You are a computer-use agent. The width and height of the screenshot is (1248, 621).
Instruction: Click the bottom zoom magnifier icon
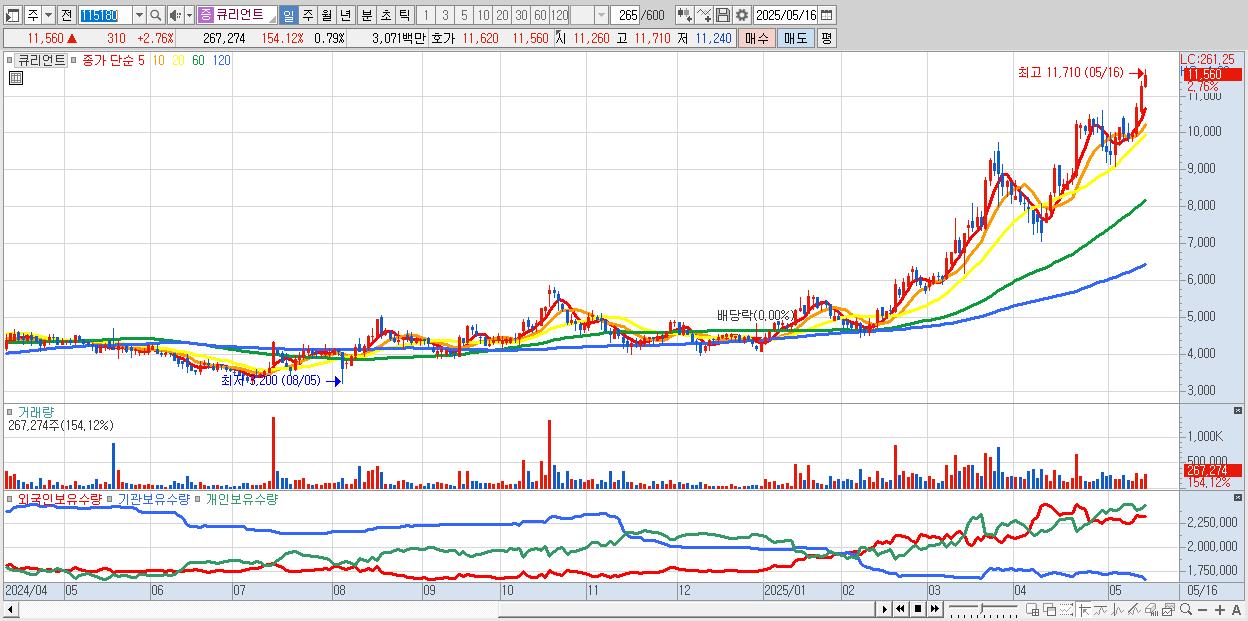click(x=1185, y=609)
